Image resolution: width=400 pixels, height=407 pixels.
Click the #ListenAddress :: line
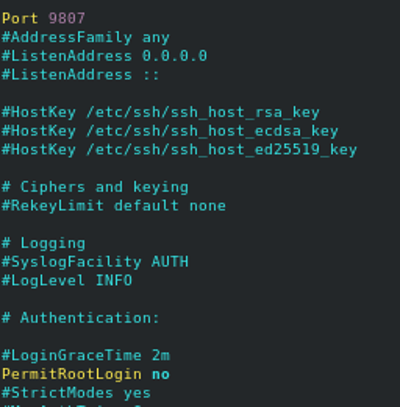coord(80,74)
